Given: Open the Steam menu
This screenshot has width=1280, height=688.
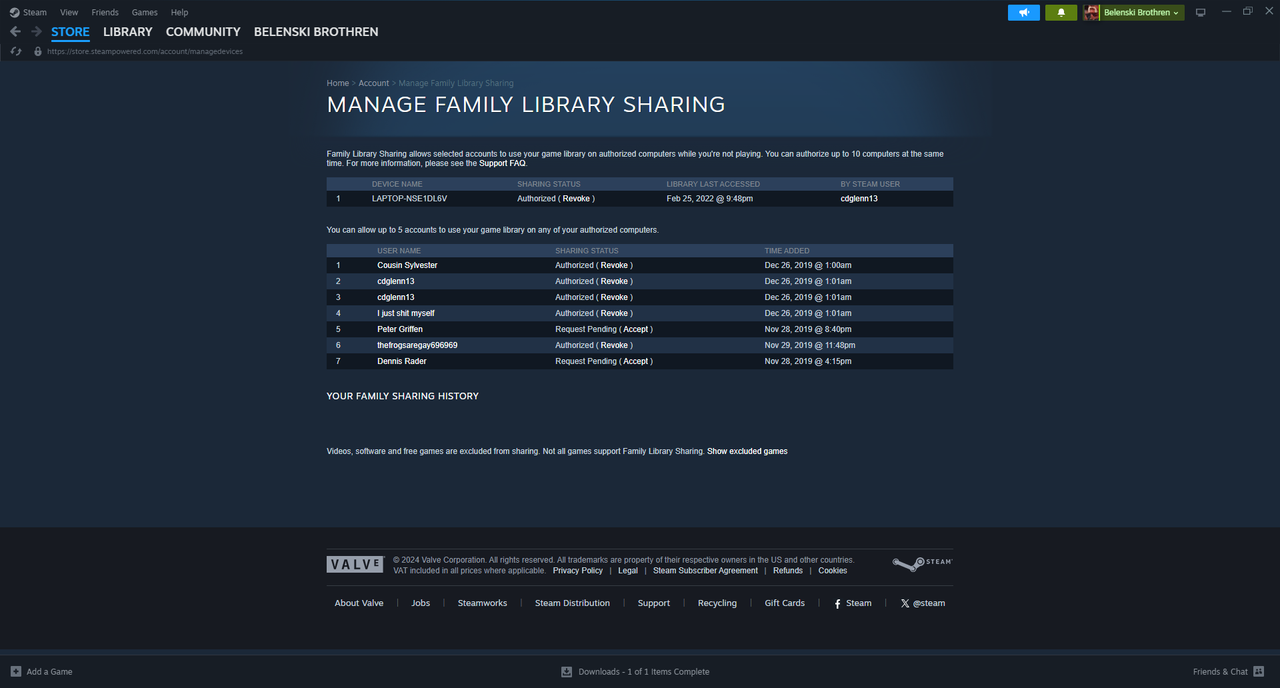Looking at the screenshot, I should coord(28,12).
